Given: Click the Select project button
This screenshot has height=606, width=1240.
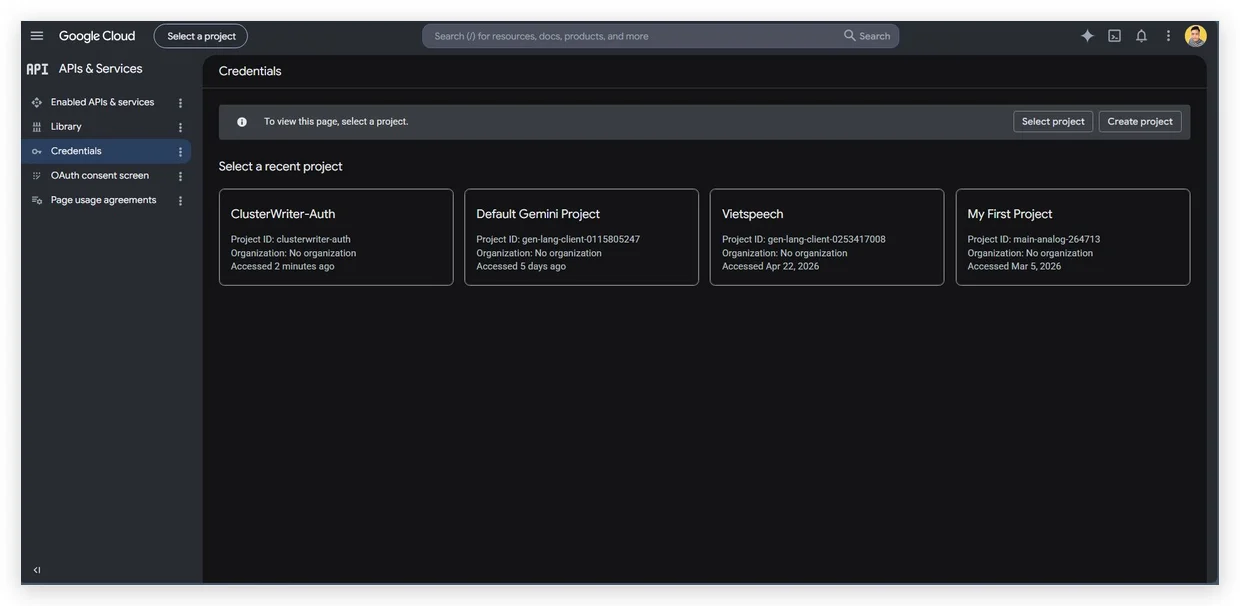Looking at the screenshot, I should pos(1053,122).
